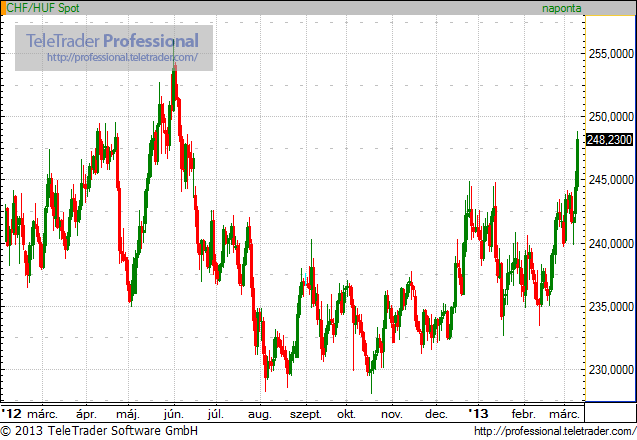Click the 240,0000 price axis label

pos(611,244)
